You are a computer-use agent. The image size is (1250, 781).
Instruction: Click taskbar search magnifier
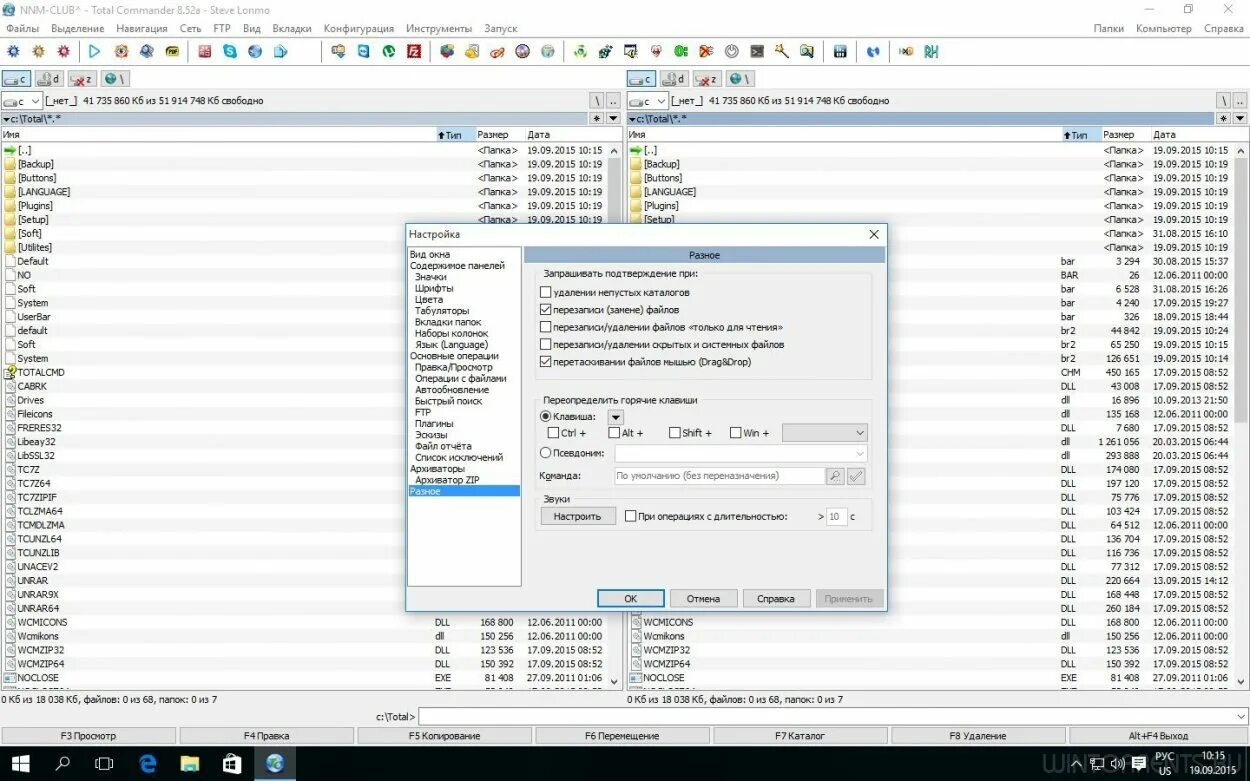pos(62,764)
